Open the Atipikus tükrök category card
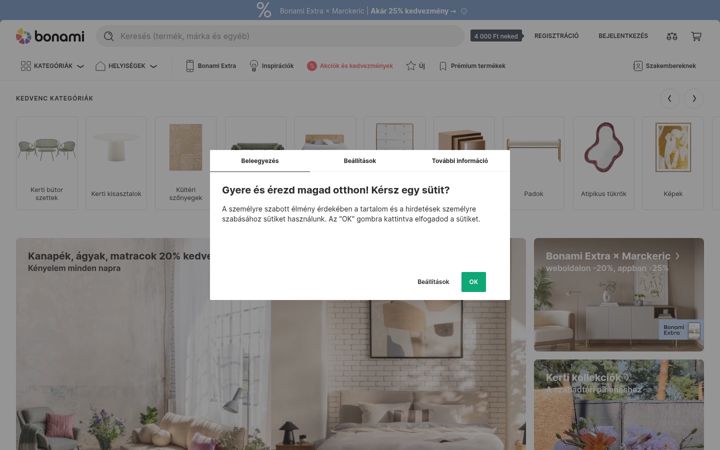Image resolution: width=720 pixels, height=450 pixels. point(603,163)
